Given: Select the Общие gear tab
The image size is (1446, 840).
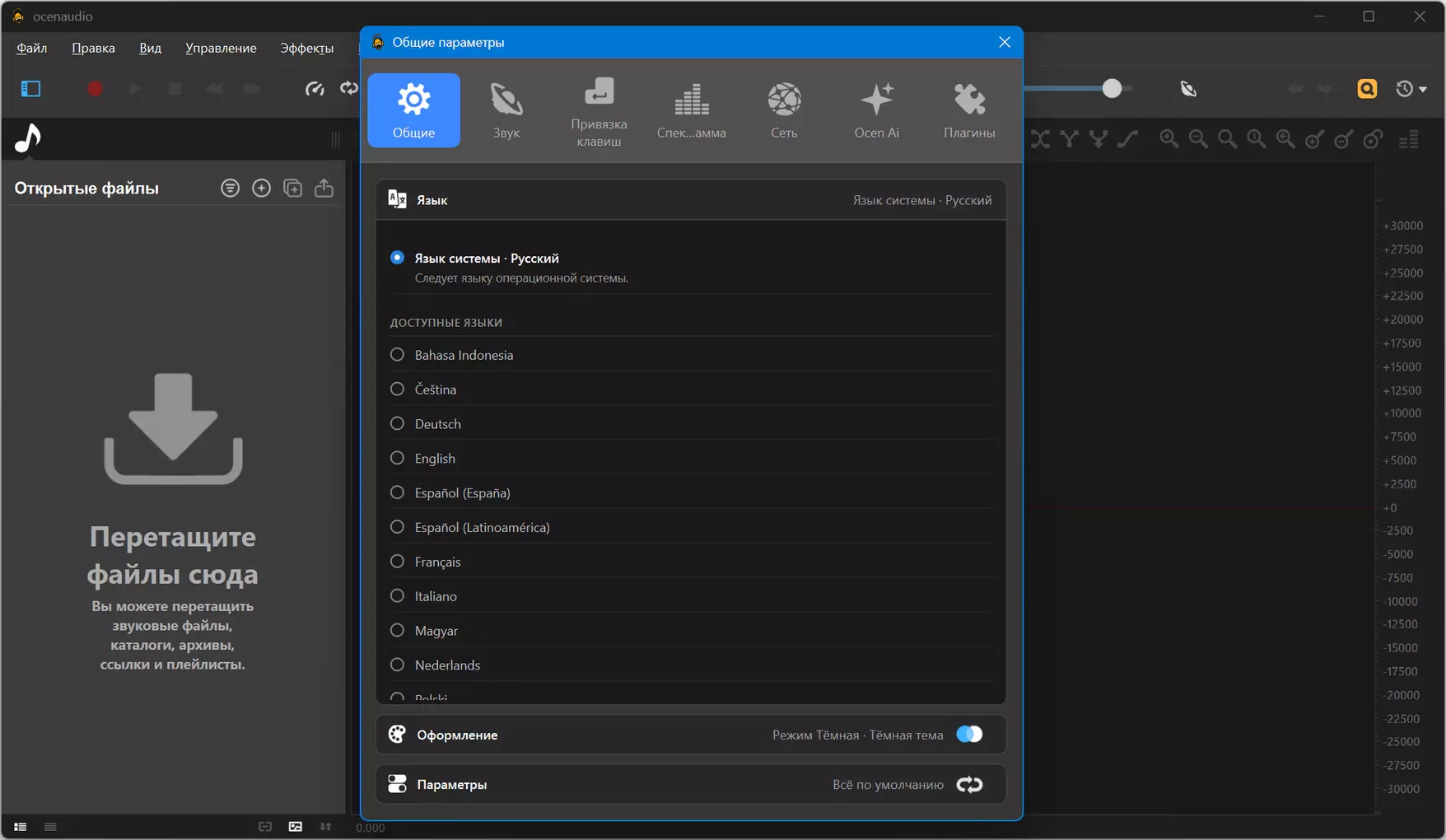Looking at the screenshot, I should coord(413,110).
